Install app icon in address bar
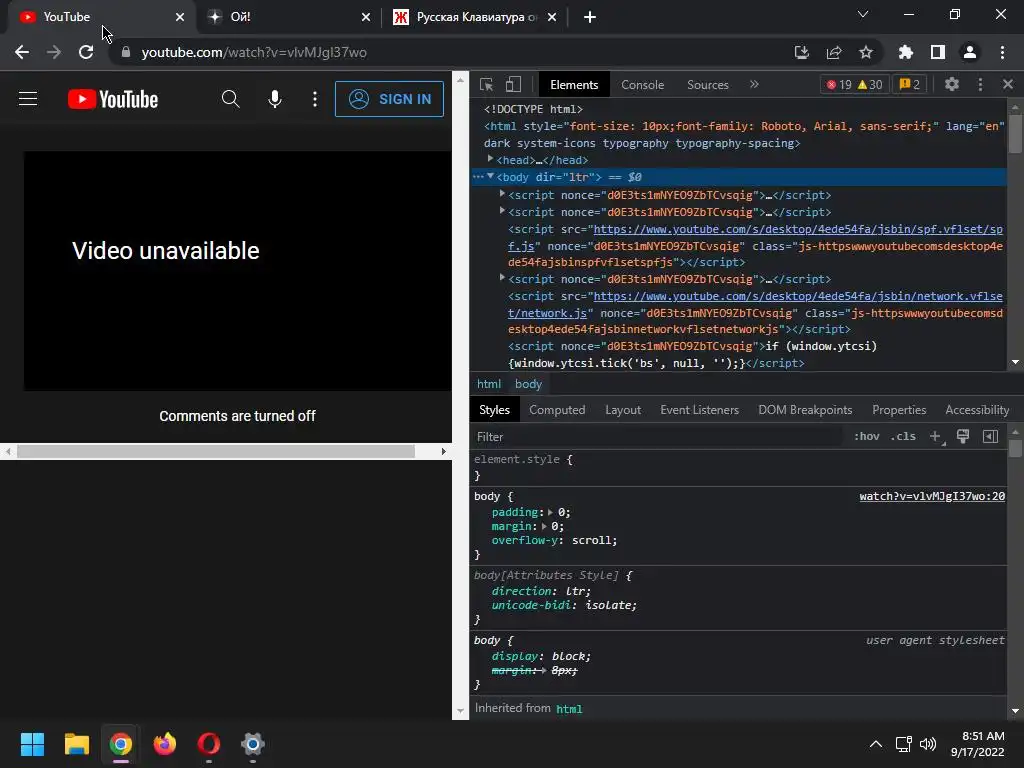Screen dimensions: 1024x768 click(801, 52)
